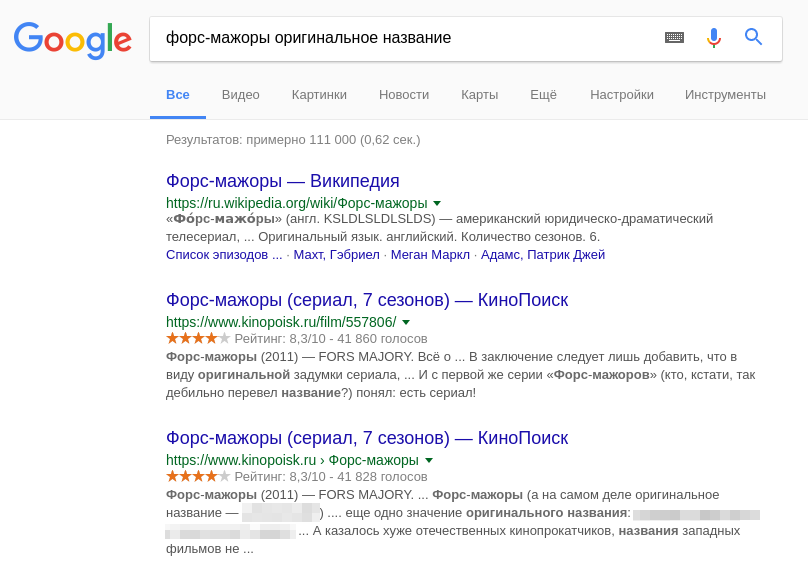Submit search with the magnifier icon
This screenshot has height=564, width=808.
753,37
